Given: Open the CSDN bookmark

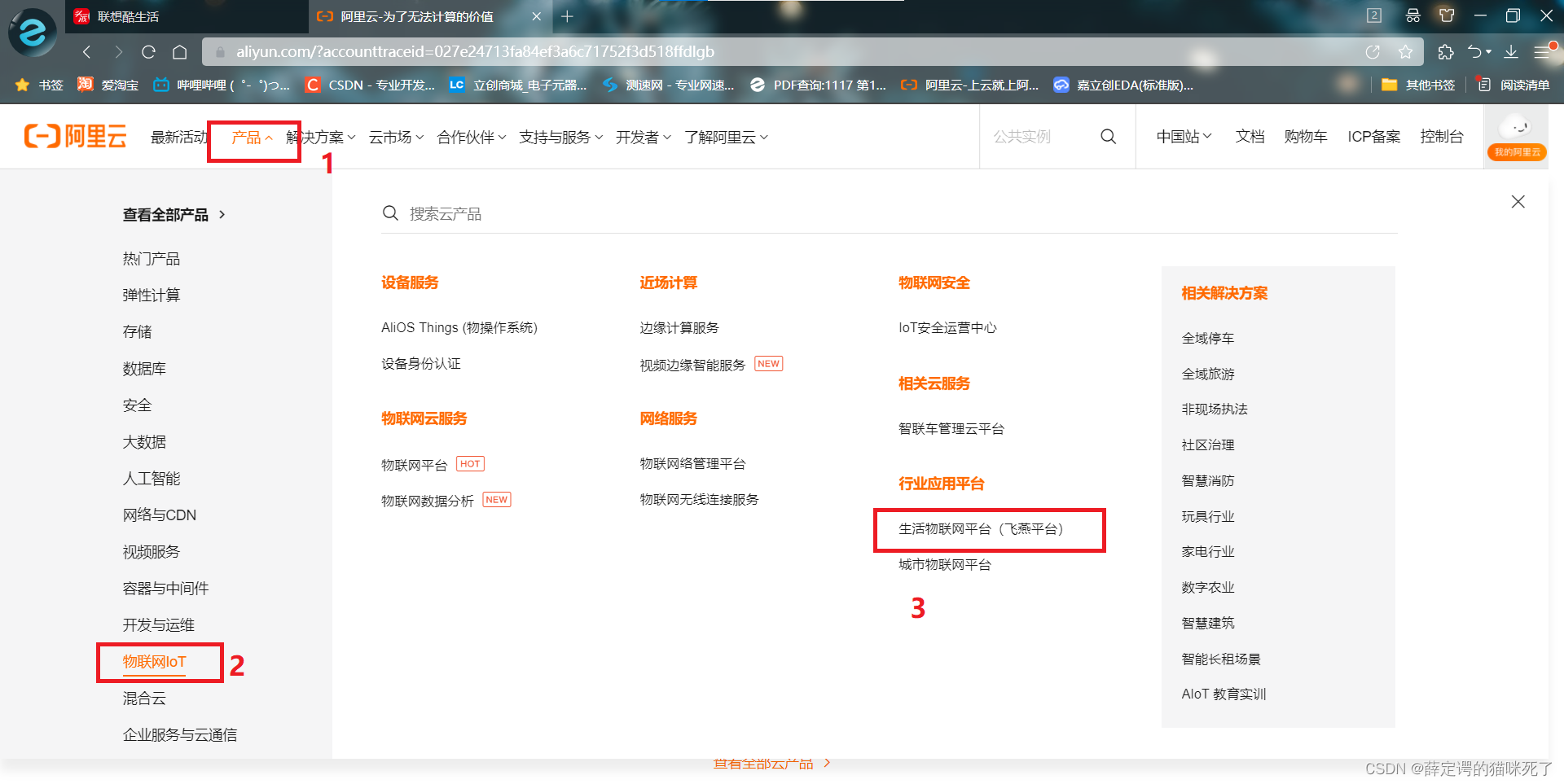Looking at the screenshot, I should (370, 85).
